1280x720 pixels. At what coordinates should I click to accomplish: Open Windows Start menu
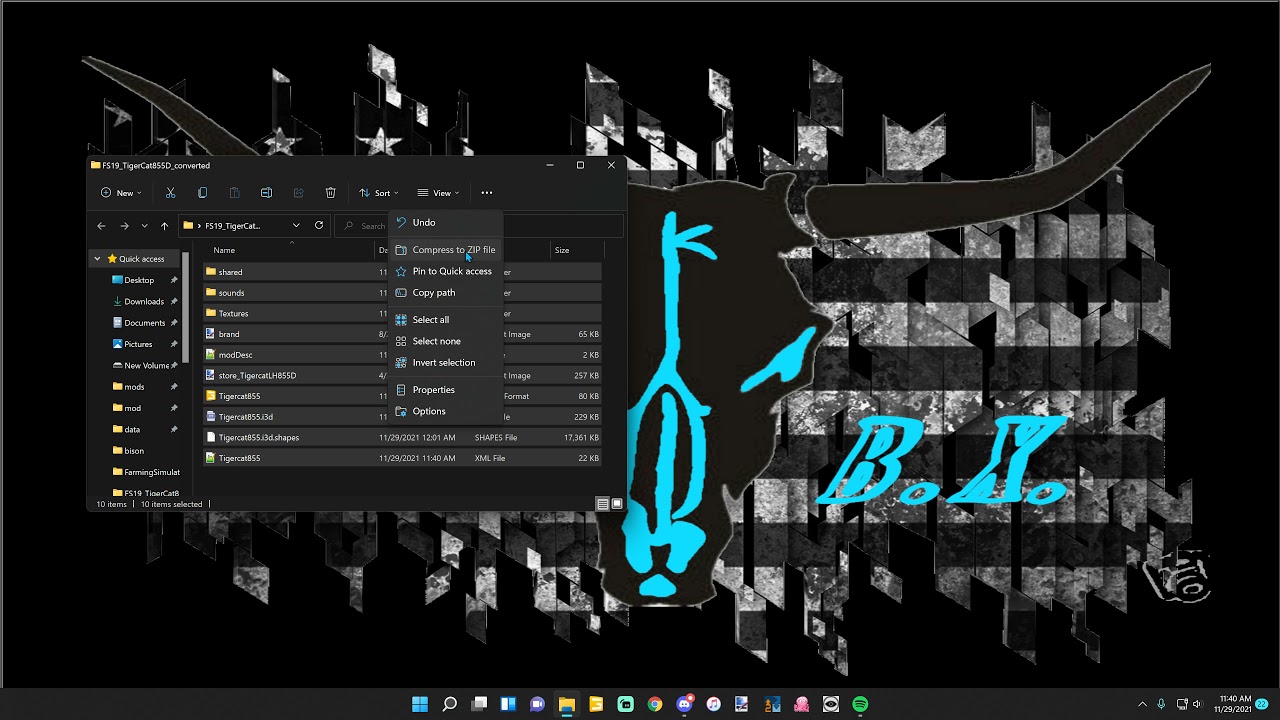point(420,704)
